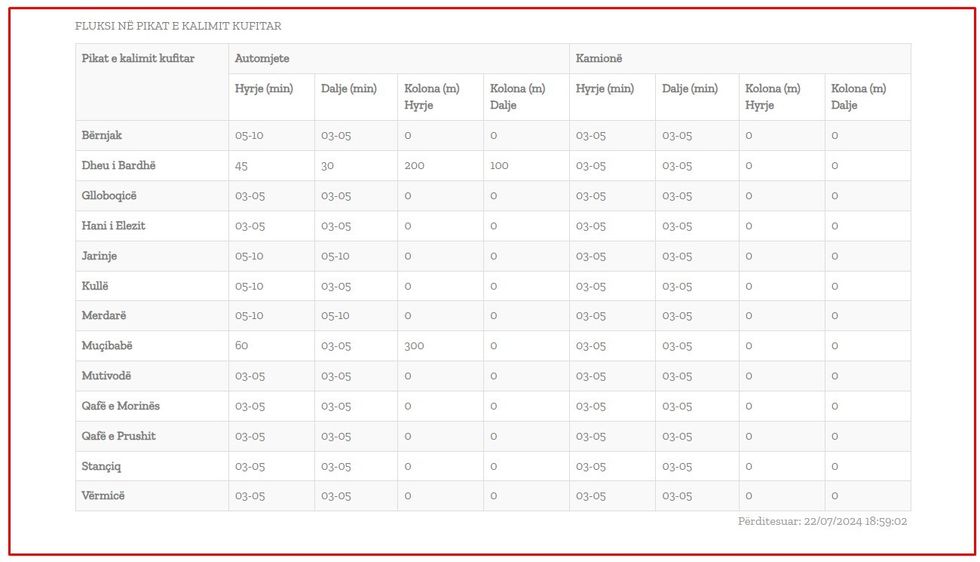The width and height of the screenshot is (980, 562).
Task: Select the Muçibabë crossing name
Action: pos(107,346)
